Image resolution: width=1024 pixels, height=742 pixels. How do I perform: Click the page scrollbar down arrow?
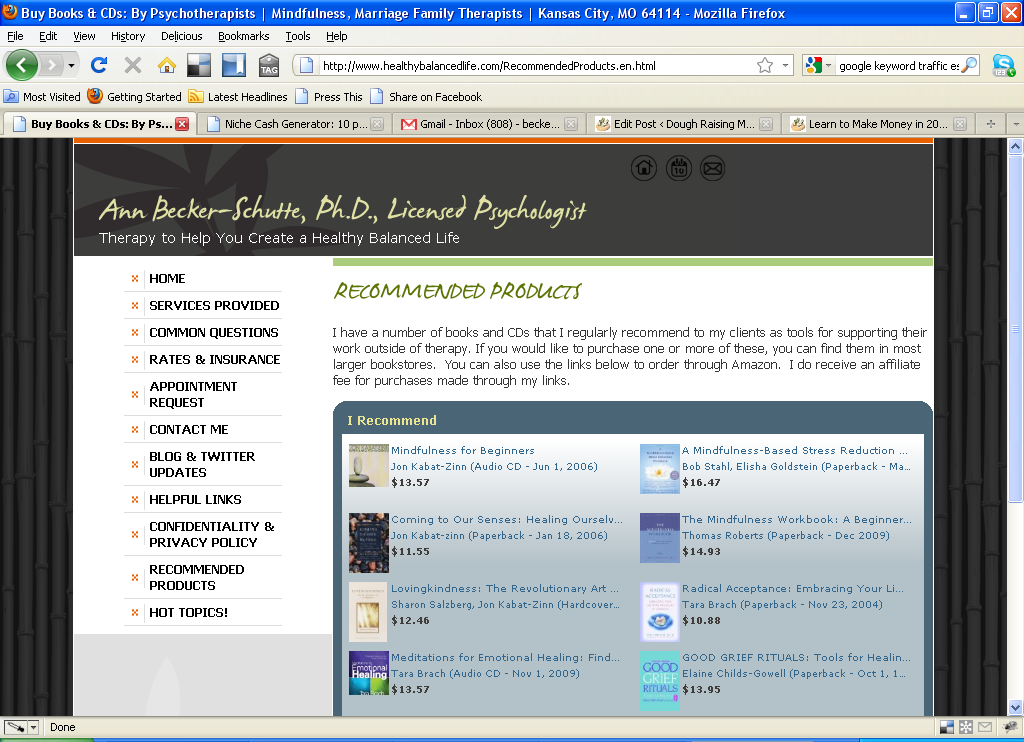[1015, 707]
